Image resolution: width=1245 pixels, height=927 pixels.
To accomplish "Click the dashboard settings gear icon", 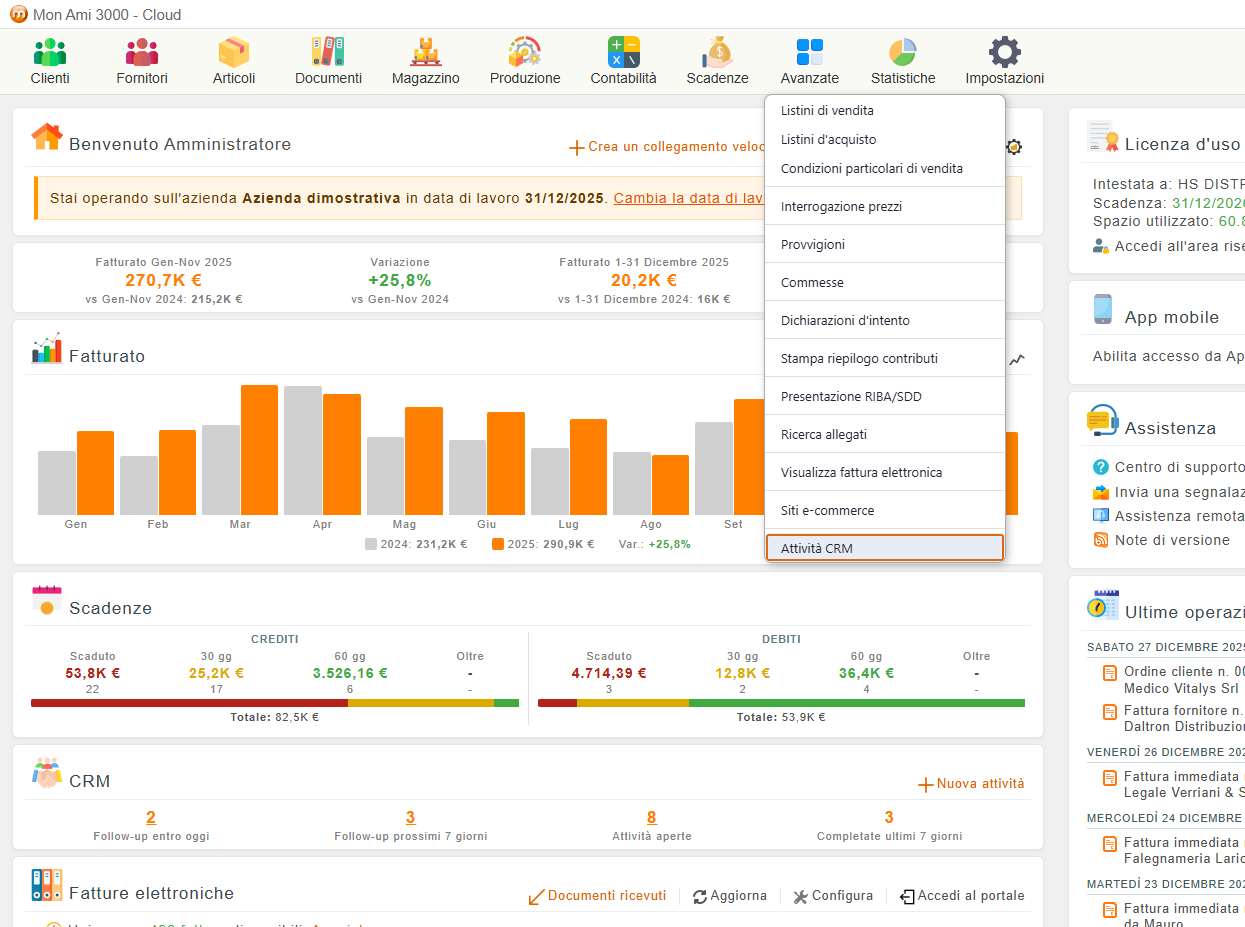I will coord(1014,147).
